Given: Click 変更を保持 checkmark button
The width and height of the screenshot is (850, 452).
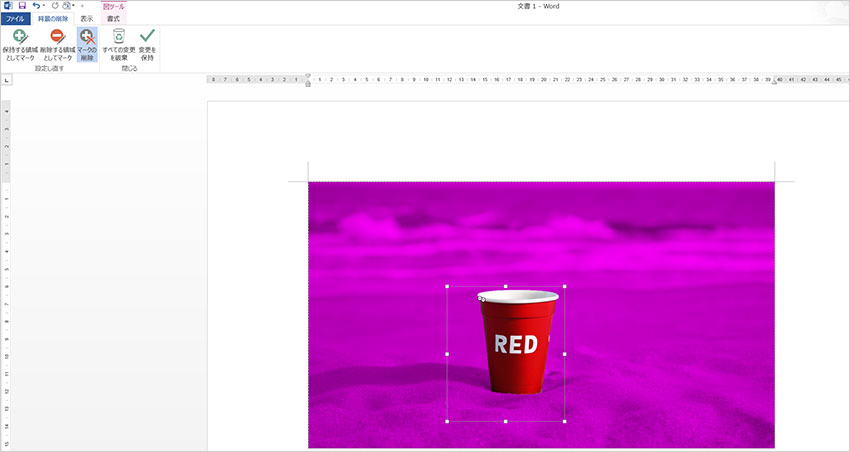Looking at the screenshot, I should [147, 44].
